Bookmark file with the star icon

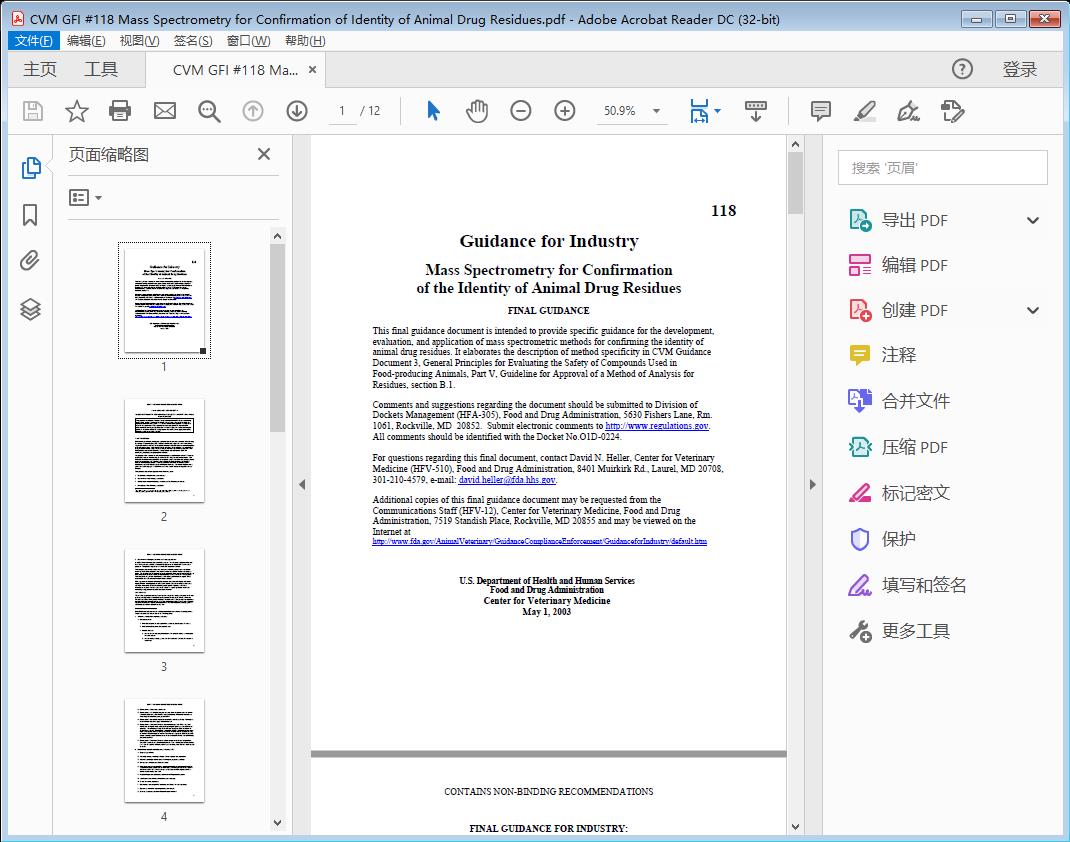tap(77, 111)
